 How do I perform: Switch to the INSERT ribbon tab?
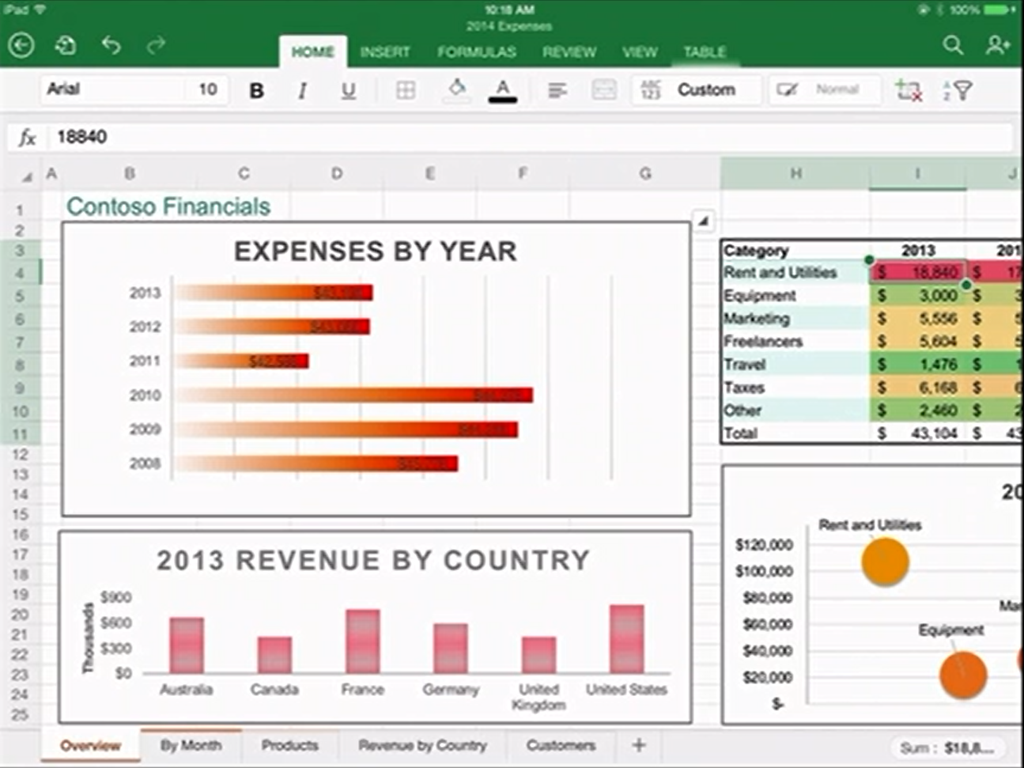(x=385, y=52)
